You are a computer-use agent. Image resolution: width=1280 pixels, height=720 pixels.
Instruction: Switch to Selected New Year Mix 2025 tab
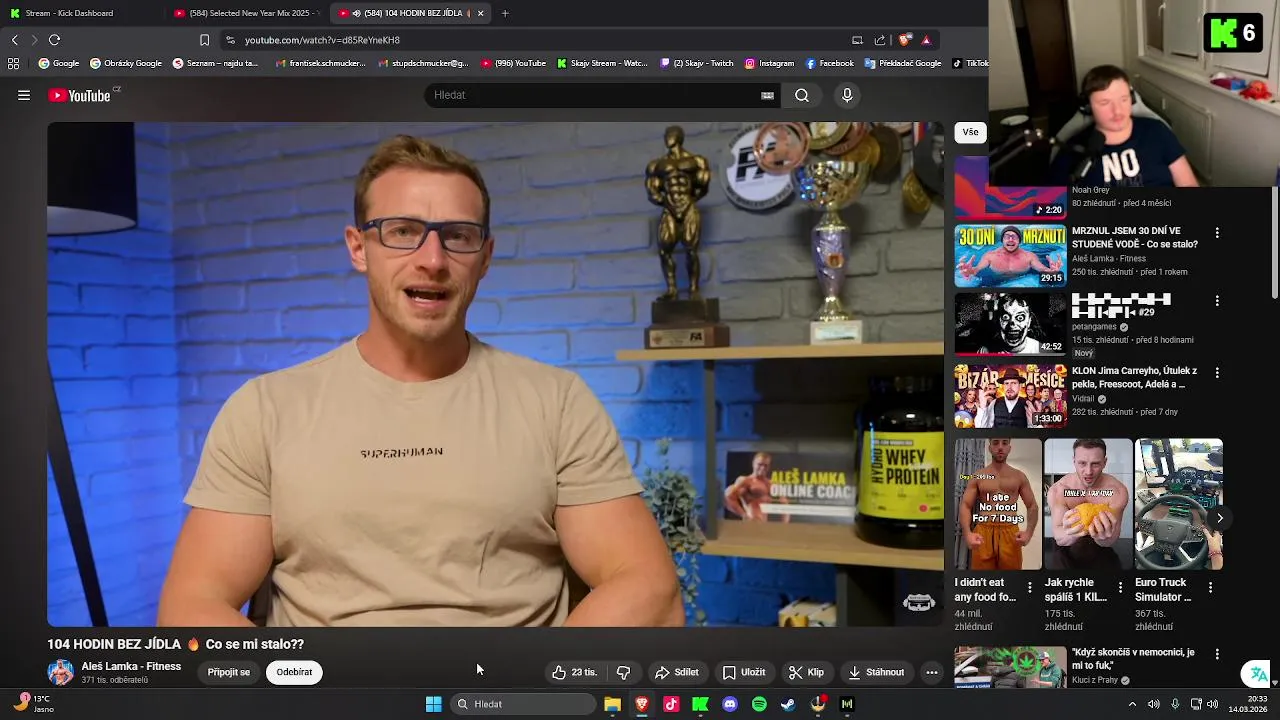click(x=245, y=13)
